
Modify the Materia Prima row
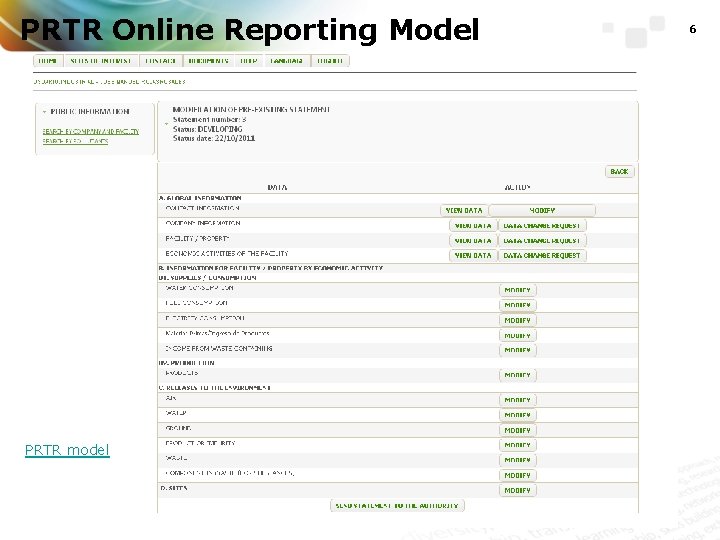518,335
